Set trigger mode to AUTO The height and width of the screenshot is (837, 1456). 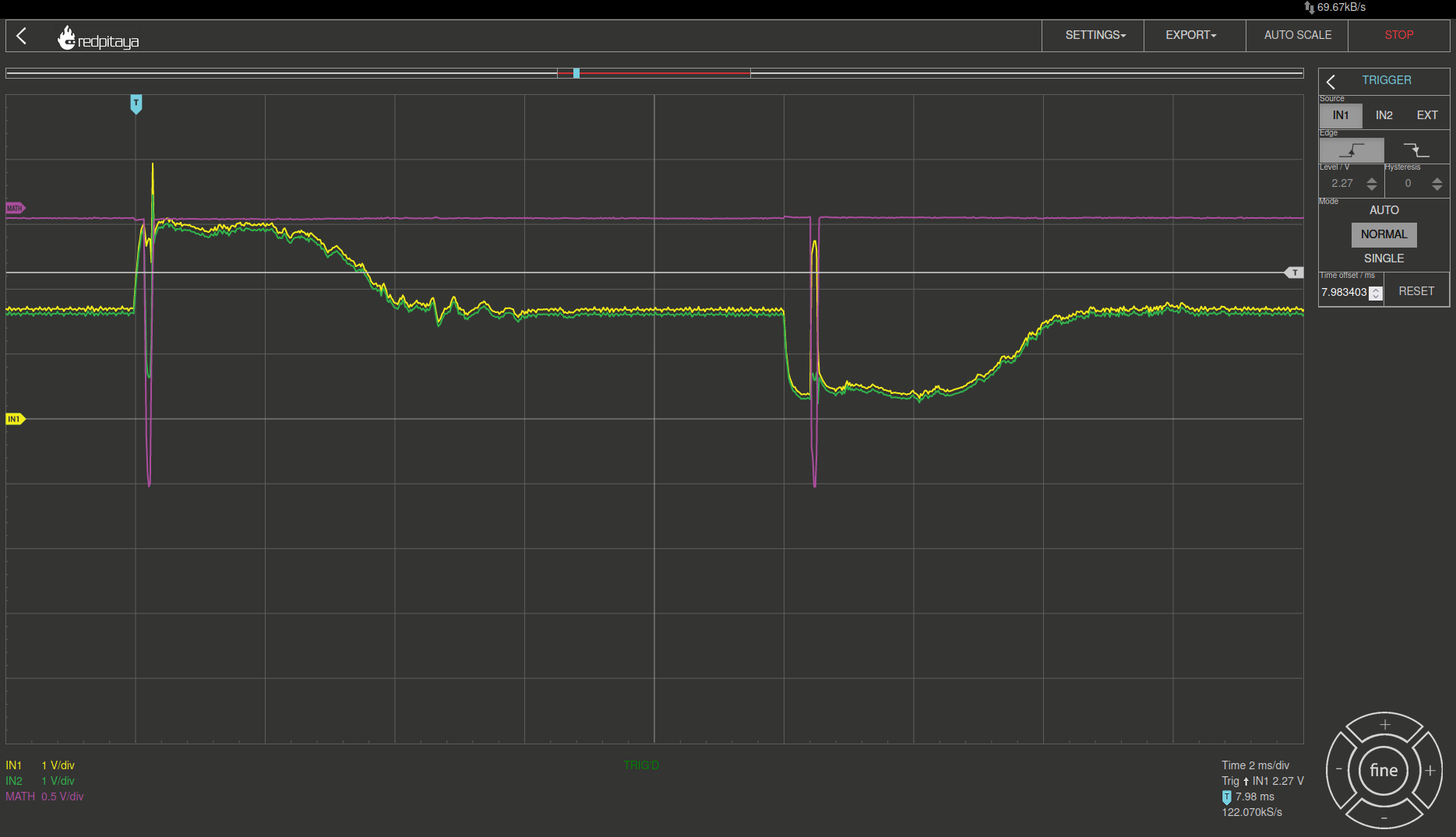click(1384, 210)
